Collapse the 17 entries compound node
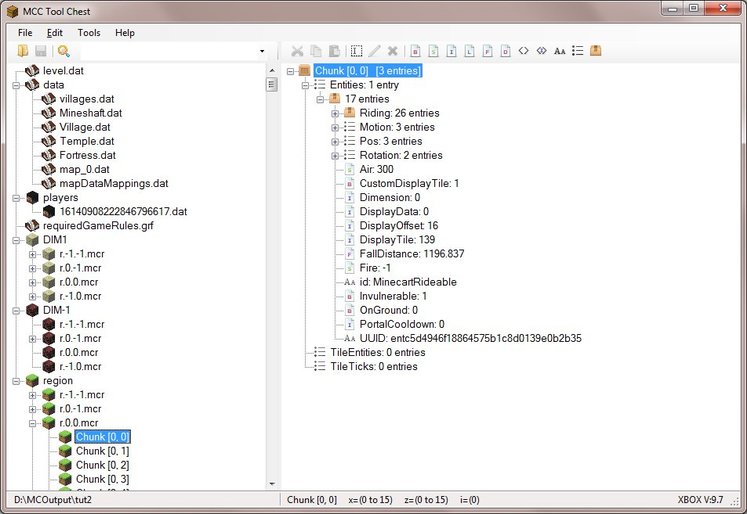The image size is (747, 514). pyautogui.click(x=320, y=100)
